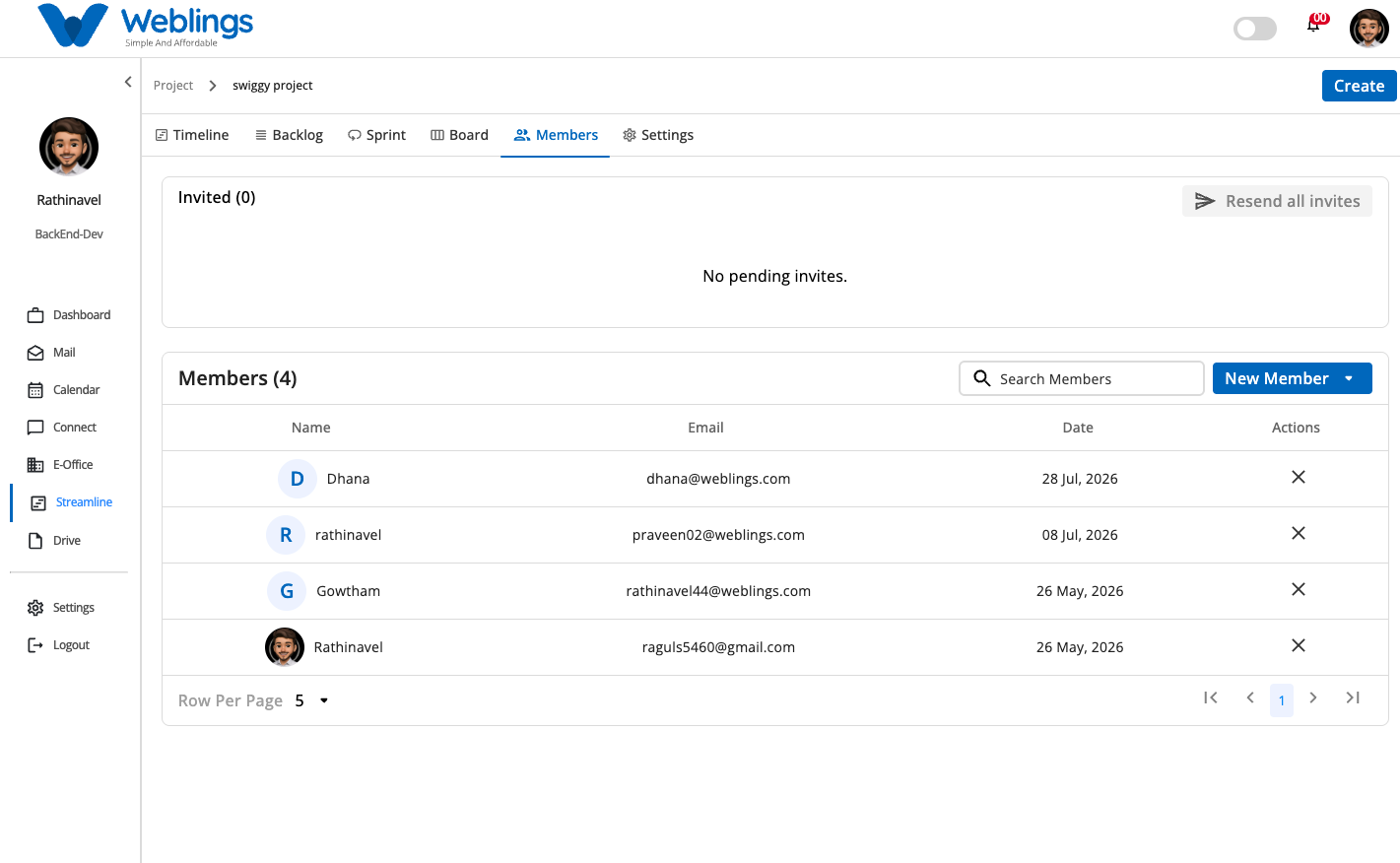The height and width of the screenshot is (863, 1400).
Task: Remove member Gowtham with the X icon
Action: click(x=1299, y=589)
